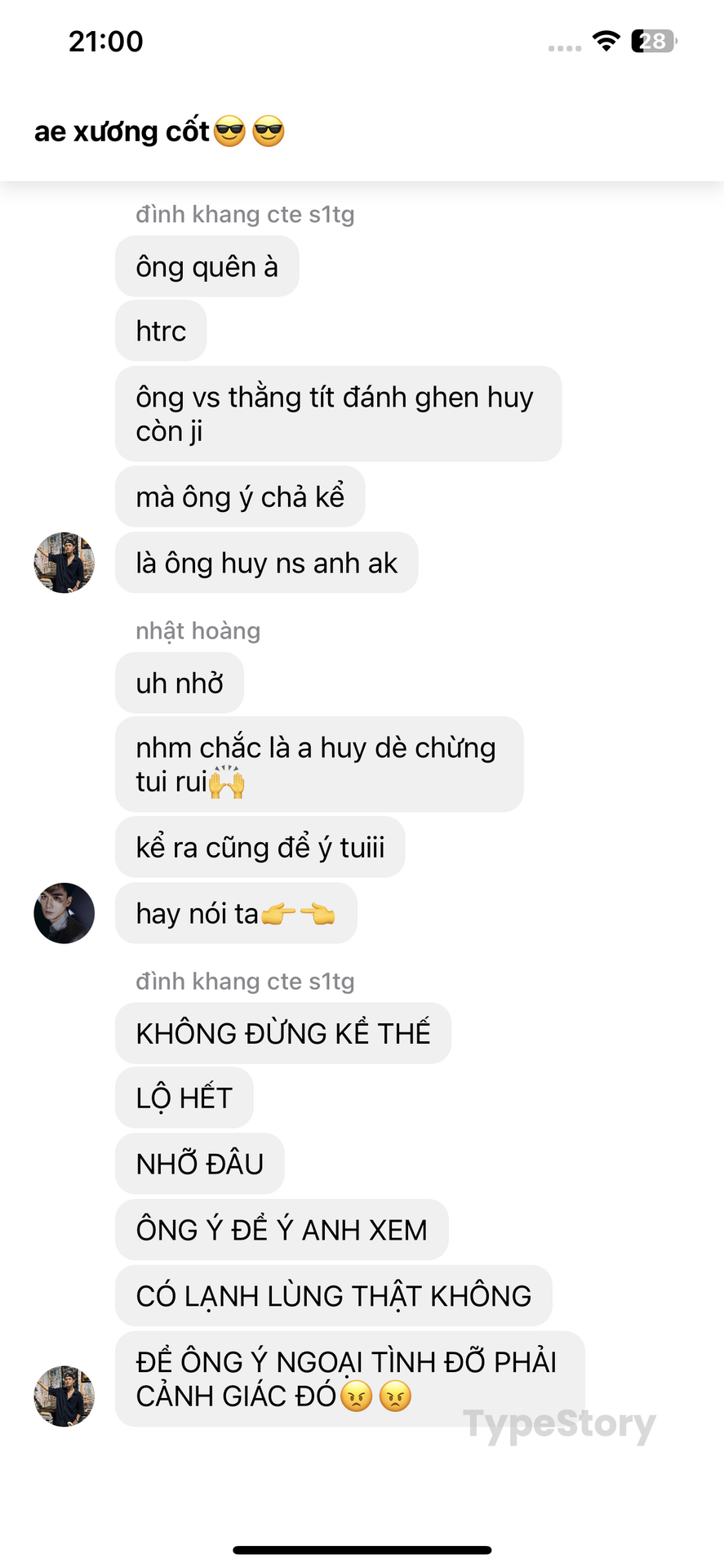Tap the angry face emojis in last message

coord(375,1396)
